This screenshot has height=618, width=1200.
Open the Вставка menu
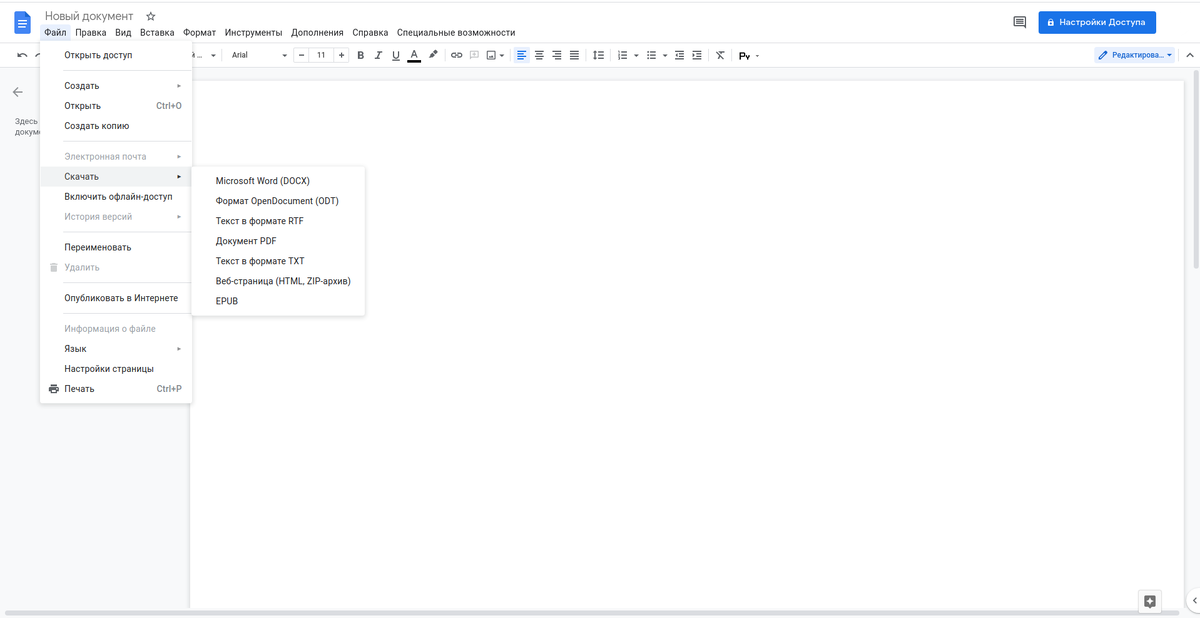pos(157,33)
